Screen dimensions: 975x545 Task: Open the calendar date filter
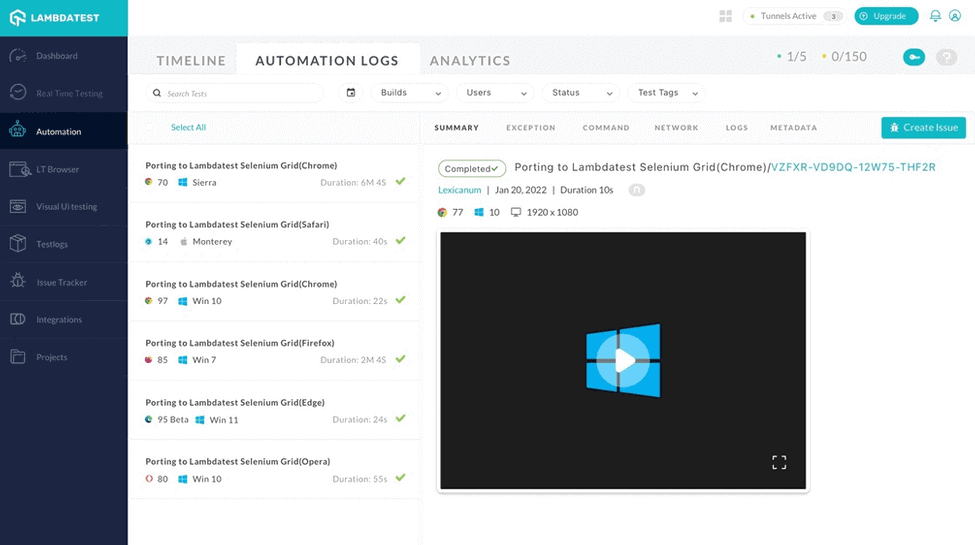pos(351,93)
